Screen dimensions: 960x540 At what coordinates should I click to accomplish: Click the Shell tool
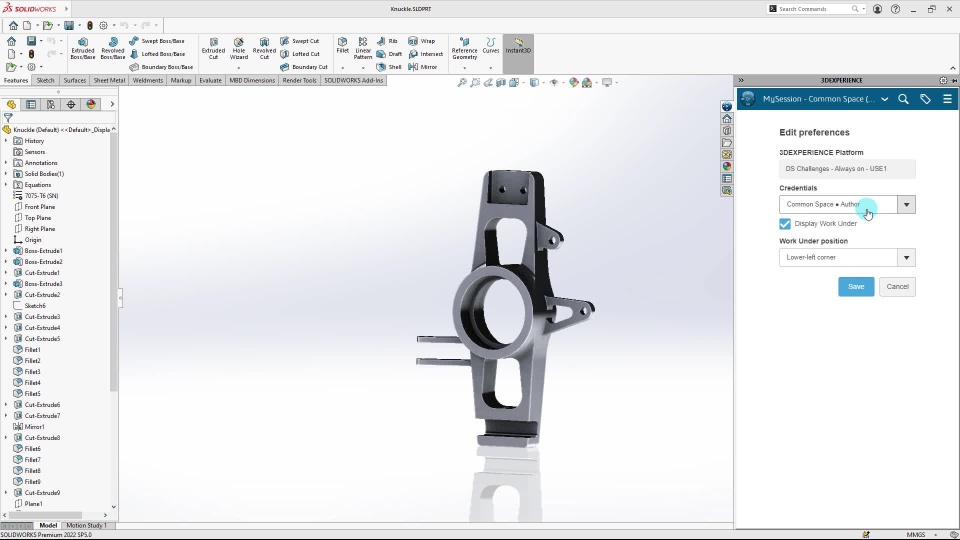click(389, 67)
